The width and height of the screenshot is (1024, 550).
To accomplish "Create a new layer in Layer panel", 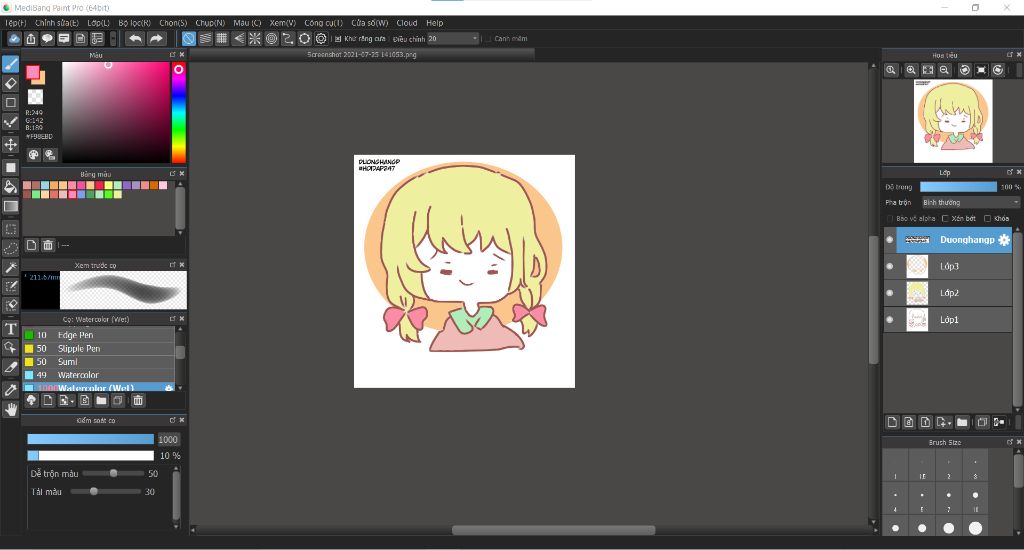I will click(x=892, y=423).
